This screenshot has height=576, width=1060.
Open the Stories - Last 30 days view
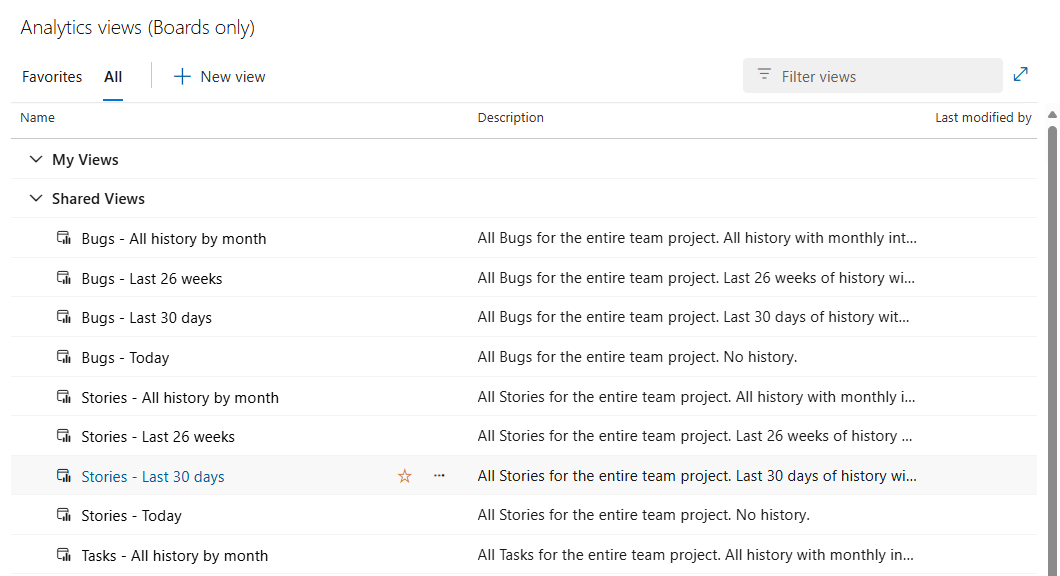click(153, 477)
